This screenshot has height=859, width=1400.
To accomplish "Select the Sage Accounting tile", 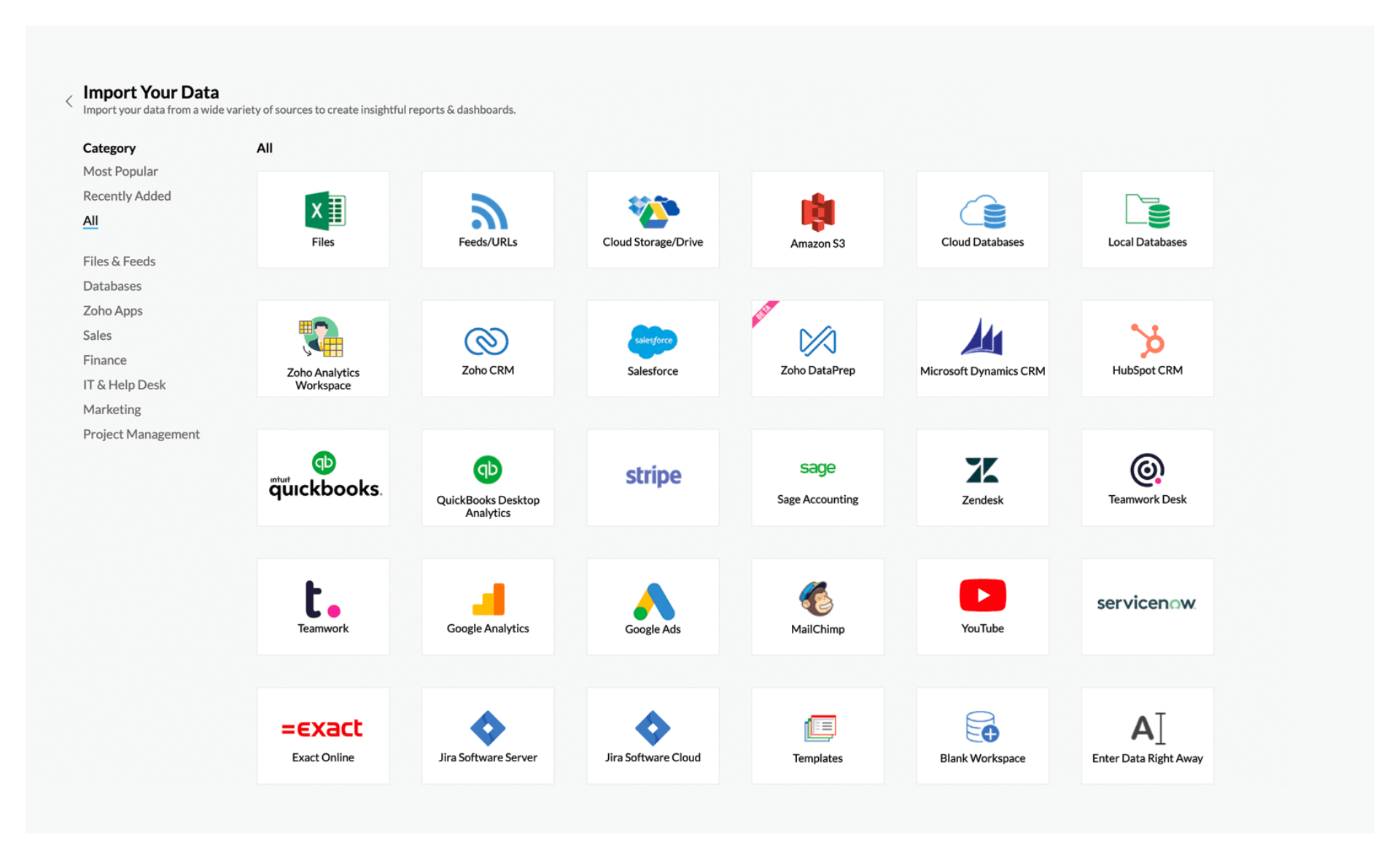I will (817, 478).
